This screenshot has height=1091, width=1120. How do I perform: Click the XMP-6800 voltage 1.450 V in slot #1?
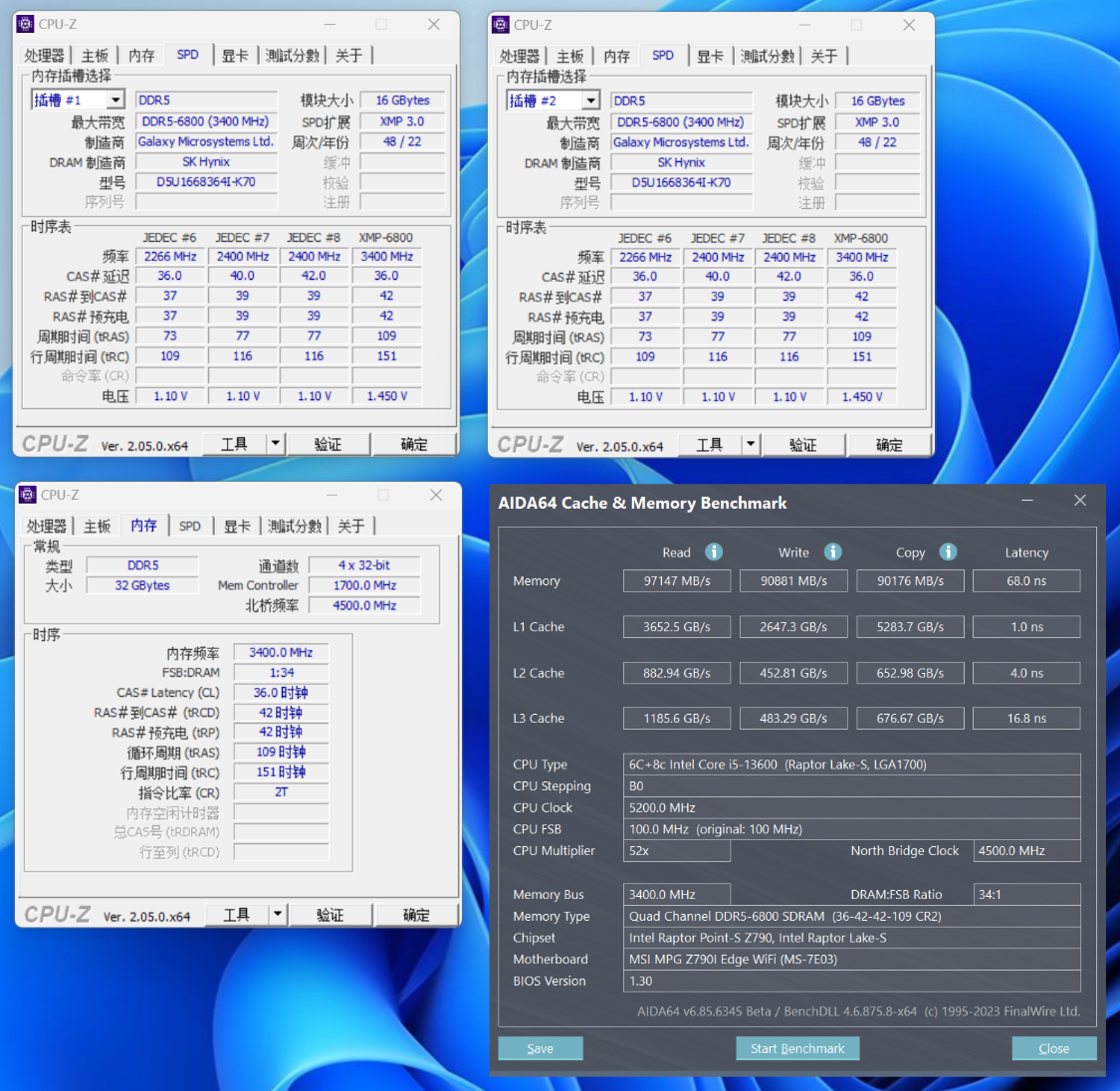[x=386, y=395]
